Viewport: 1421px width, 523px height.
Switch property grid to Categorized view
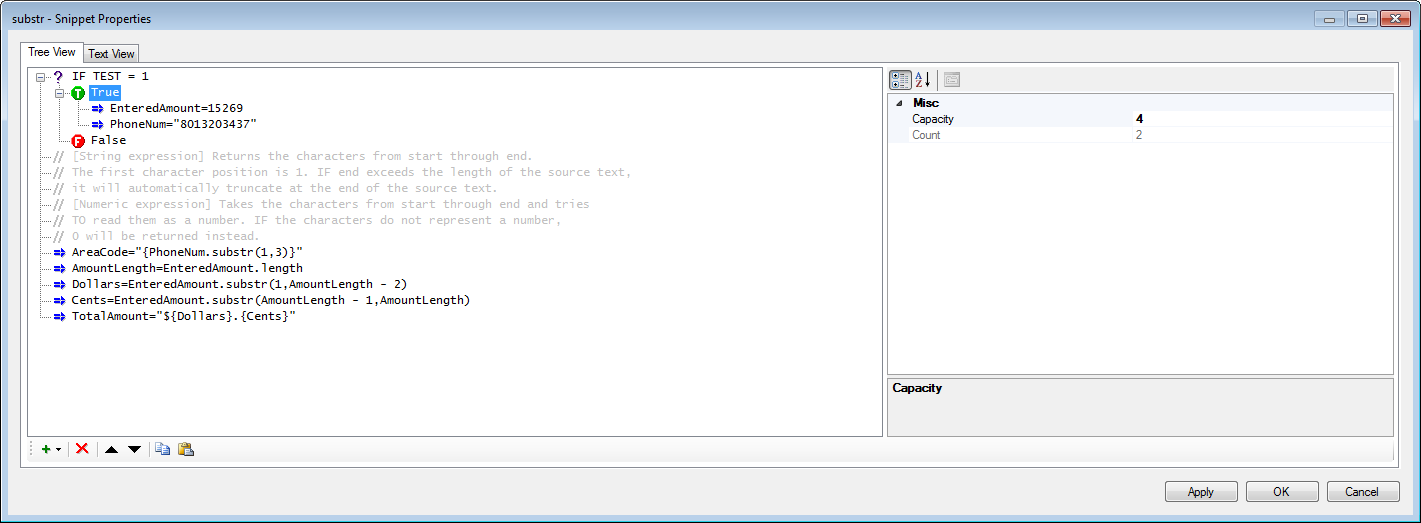(900, 80)
